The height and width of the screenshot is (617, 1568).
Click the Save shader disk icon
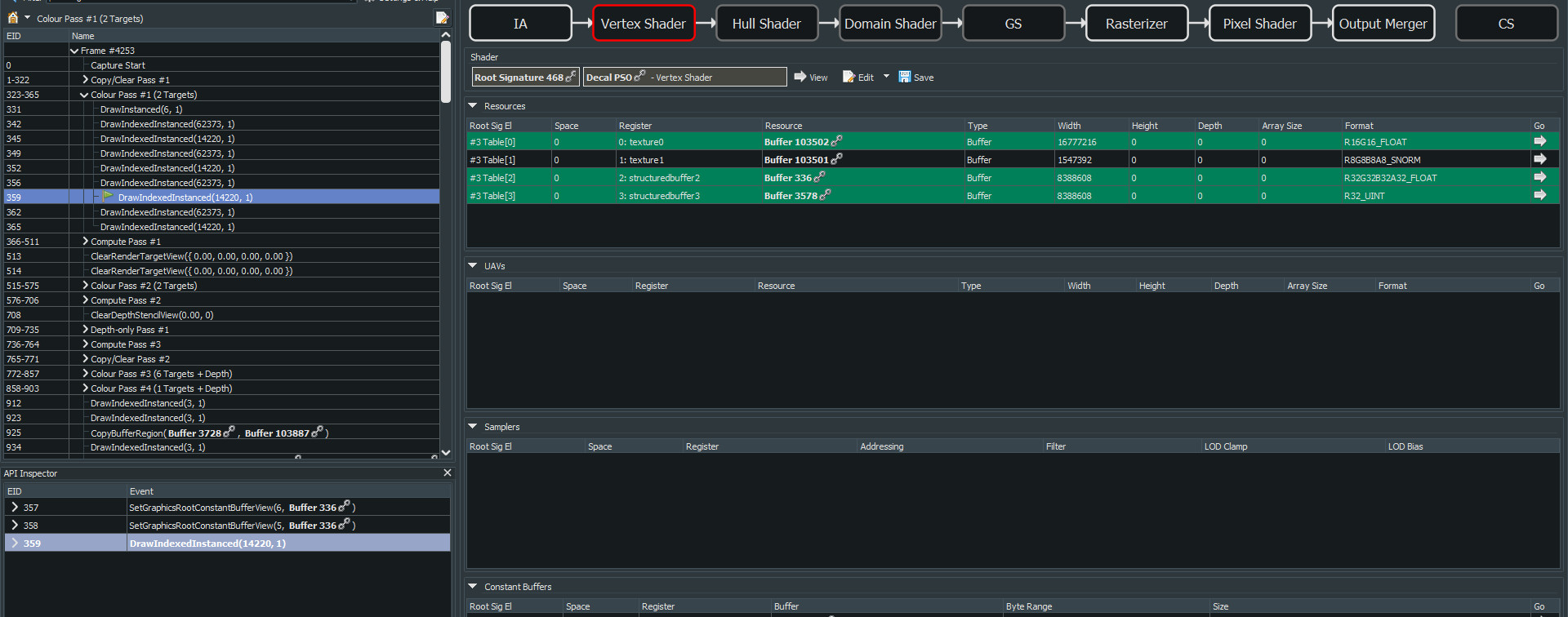(x=905, y=77)
